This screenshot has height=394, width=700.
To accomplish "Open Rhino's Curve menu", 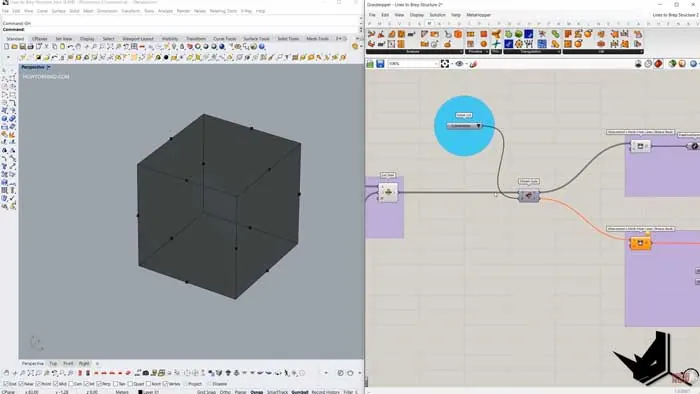I will click(x=42, y=11).
